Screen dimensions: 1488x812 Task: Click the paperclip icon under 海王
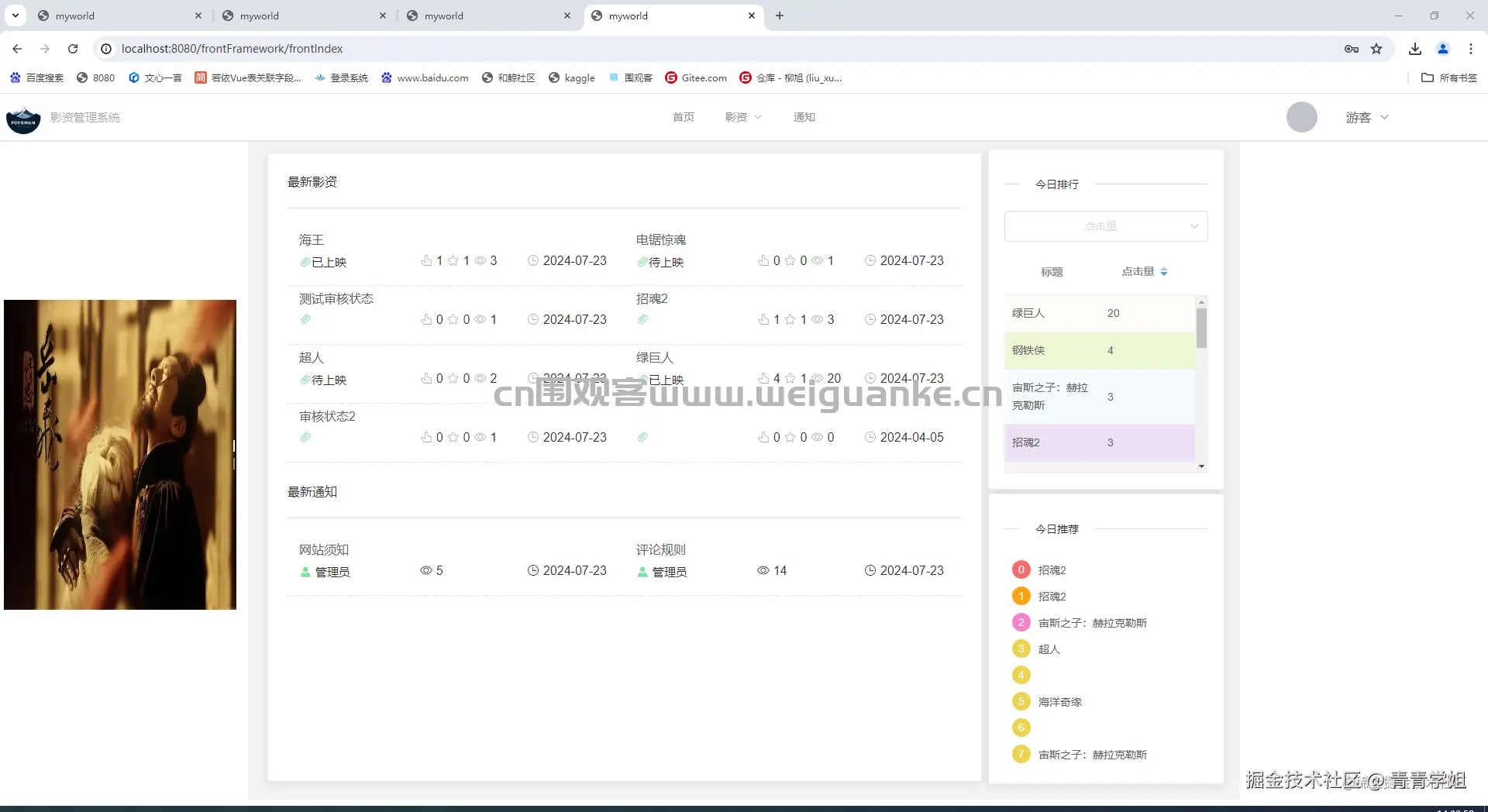(305, 262)
